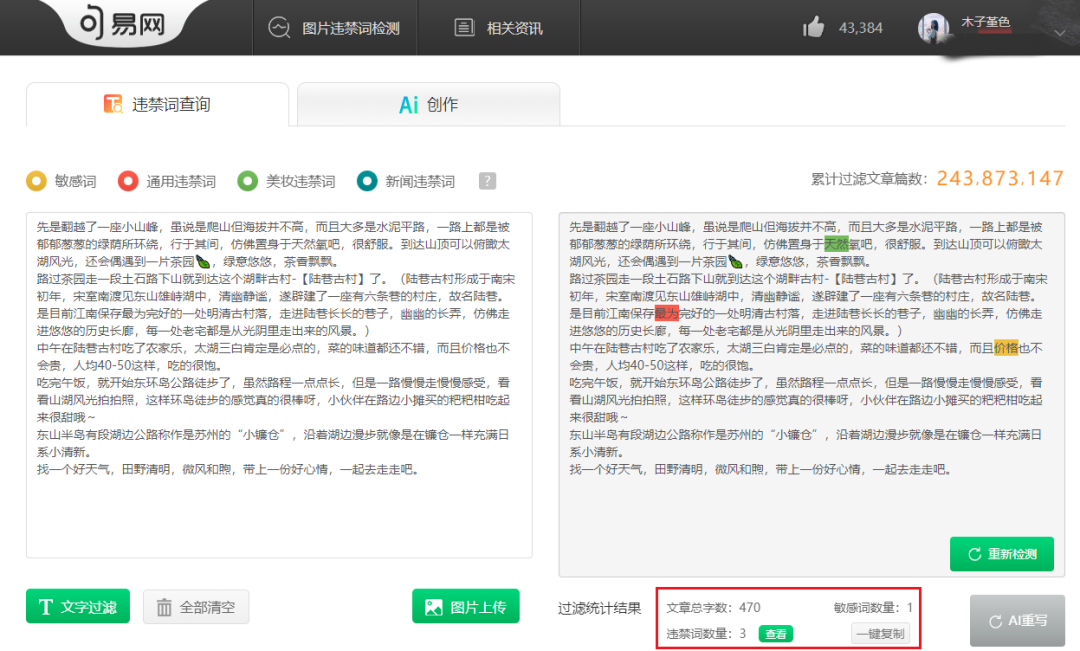
Task: Click the 一键复制 copy button
Action: click(881, 634)
